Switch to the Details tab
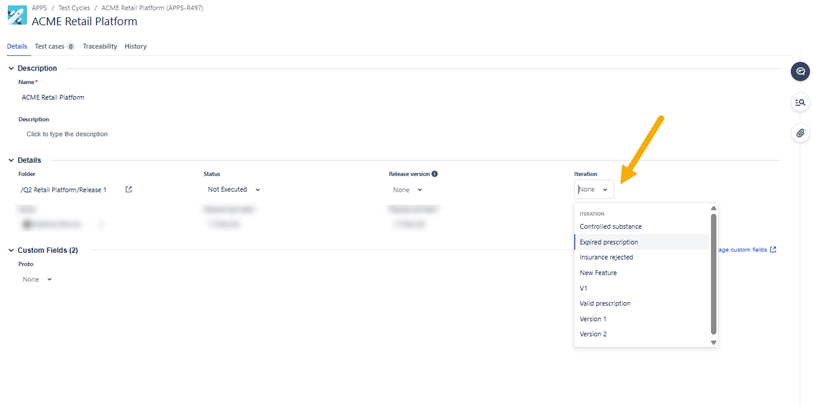The image size is (813, 406). point(17,46)
